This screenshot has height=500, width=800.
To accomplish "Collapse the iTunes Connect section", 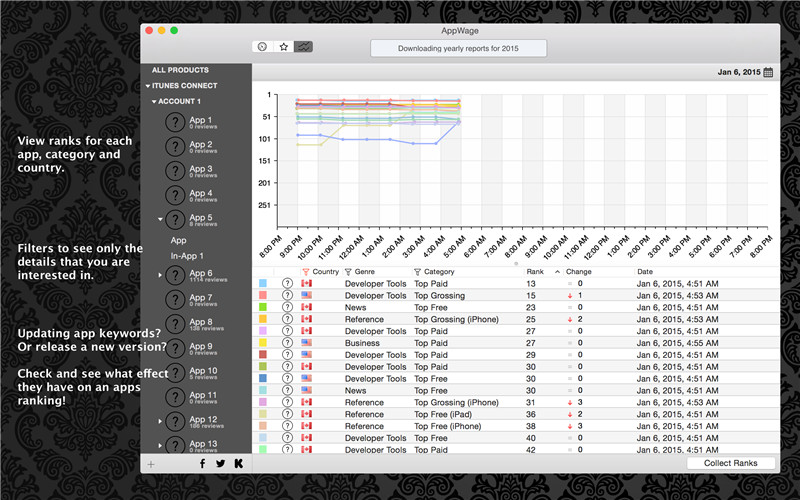I will tap(147, 86).
